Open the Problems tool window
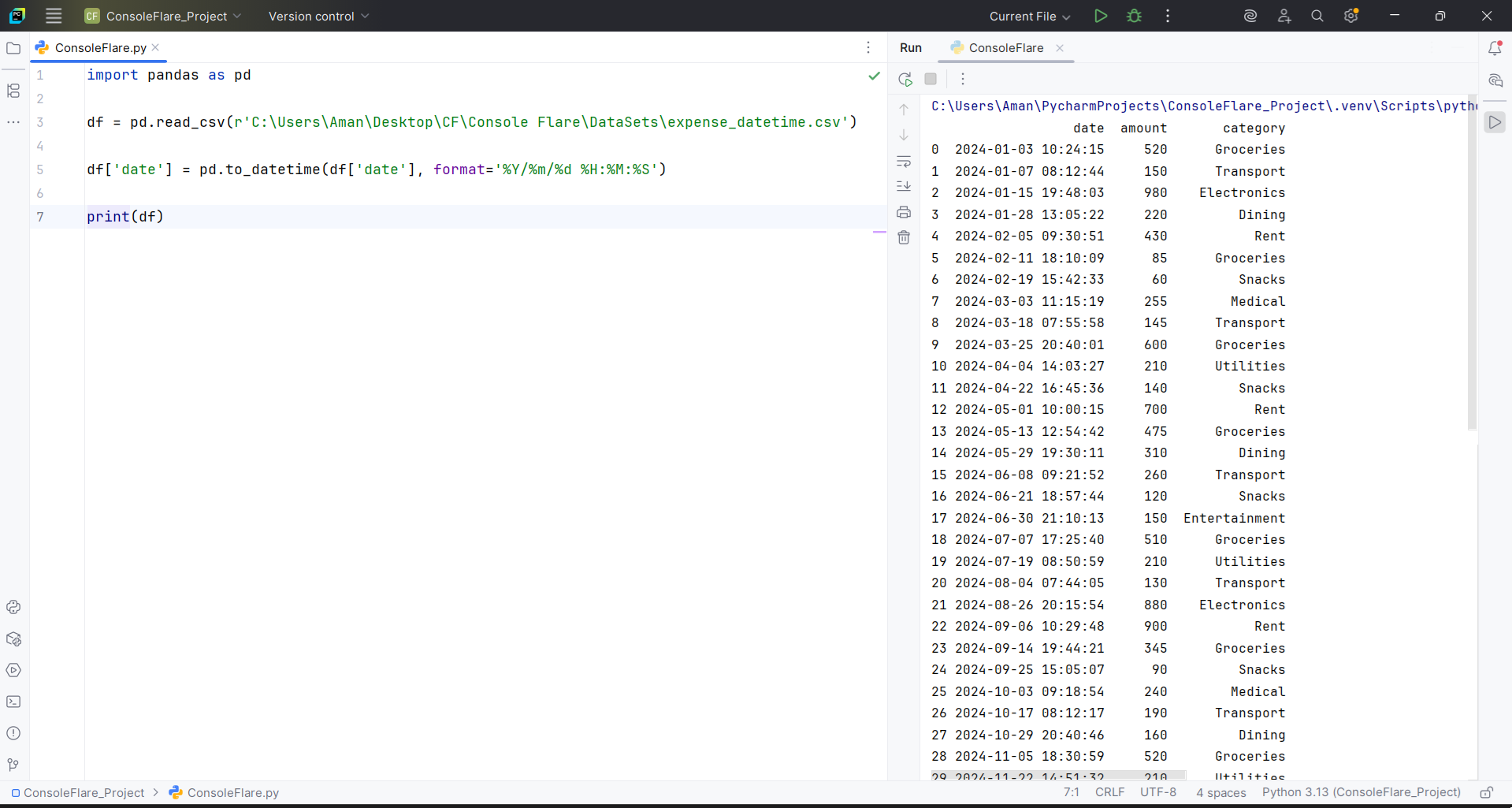This screenshot has height=808, width=1512. click(13, 733)
